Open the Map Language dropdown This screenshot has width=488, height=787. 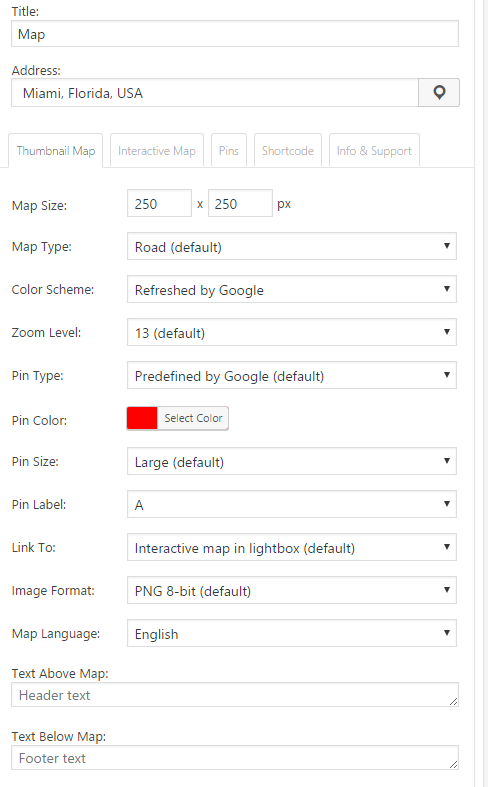(x=292, y=633)
